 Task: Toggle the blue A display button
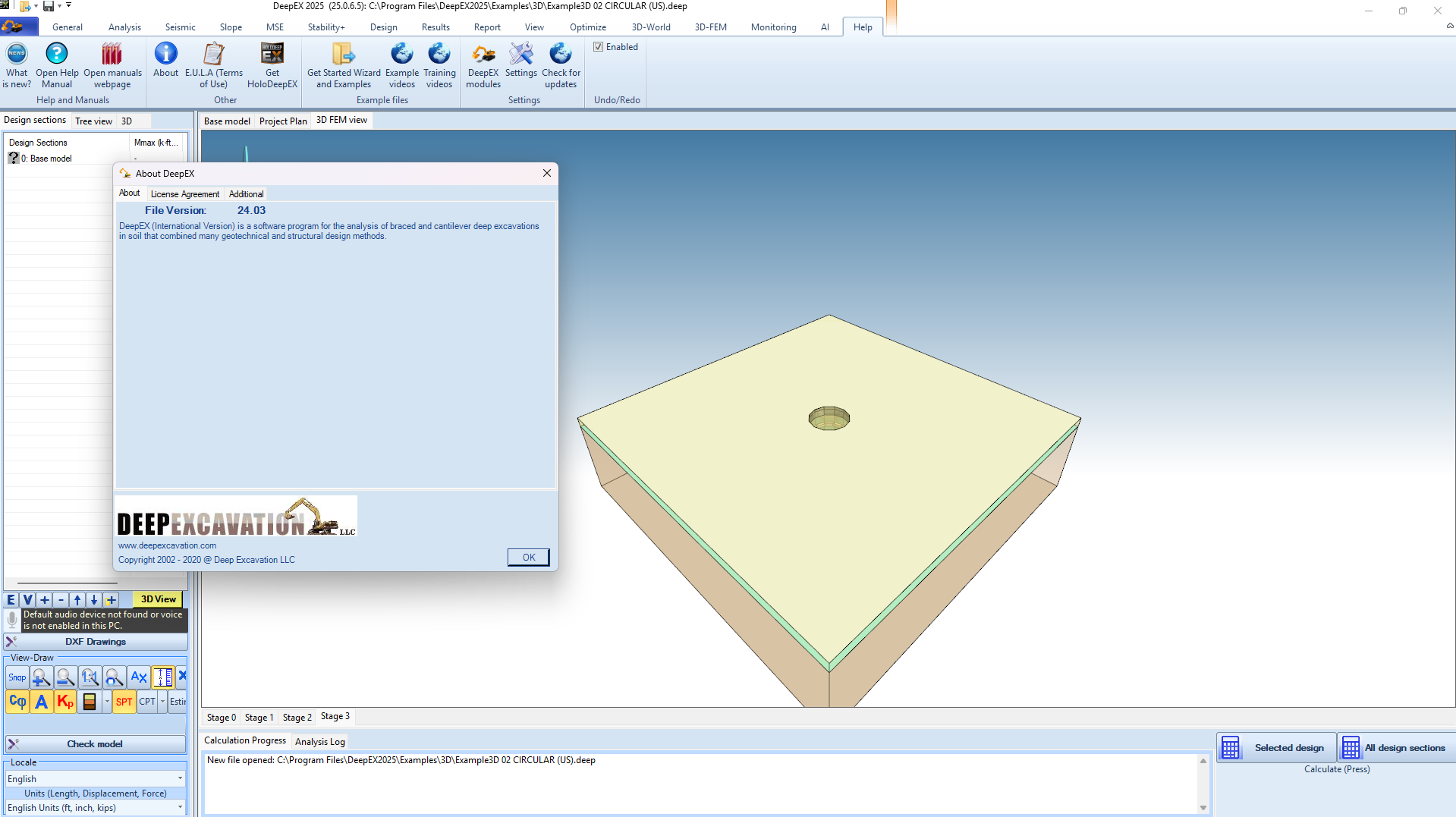click(42, 702)
